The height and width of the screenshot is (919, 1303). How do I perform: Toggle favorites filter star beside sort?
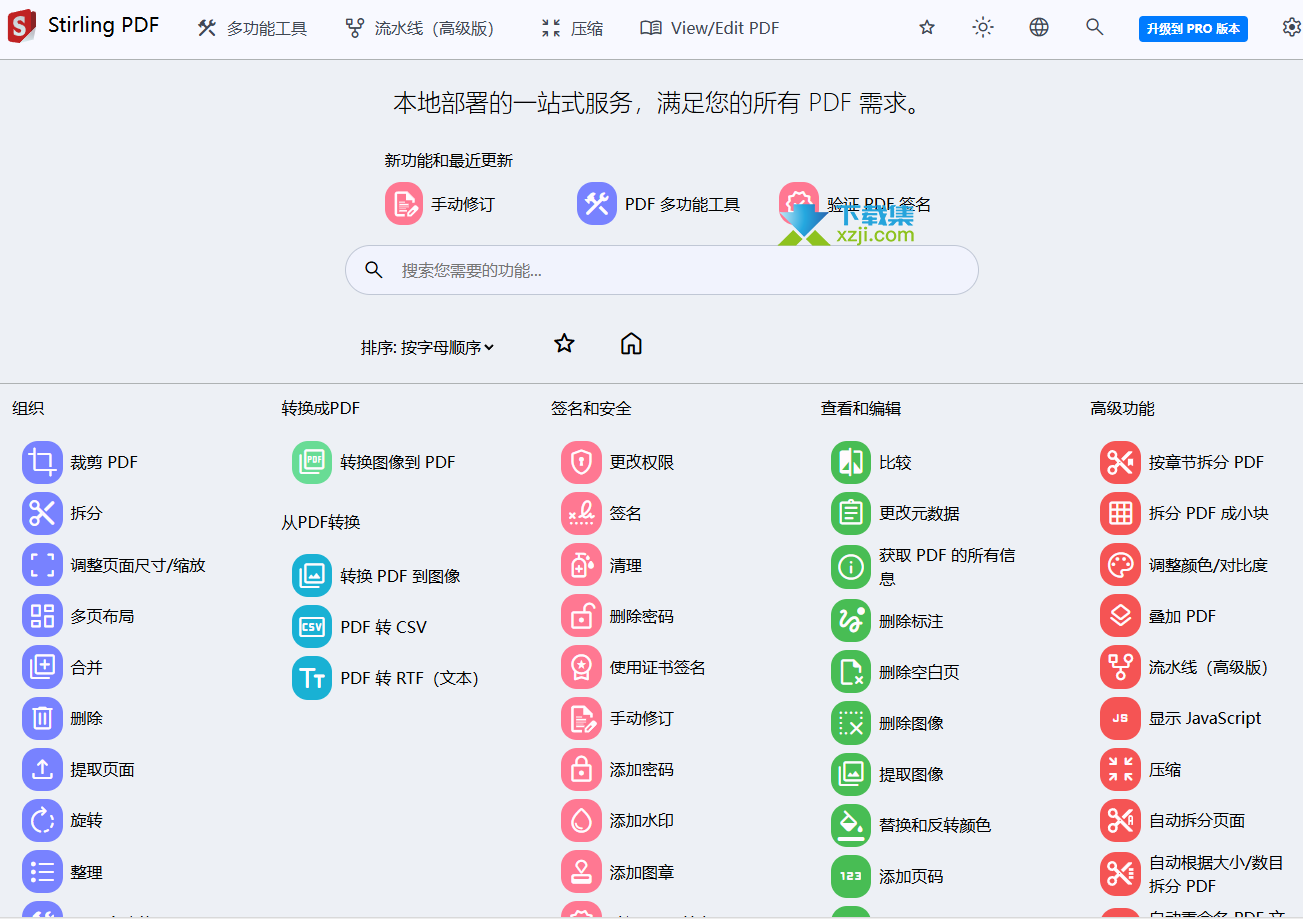point(564,344)
